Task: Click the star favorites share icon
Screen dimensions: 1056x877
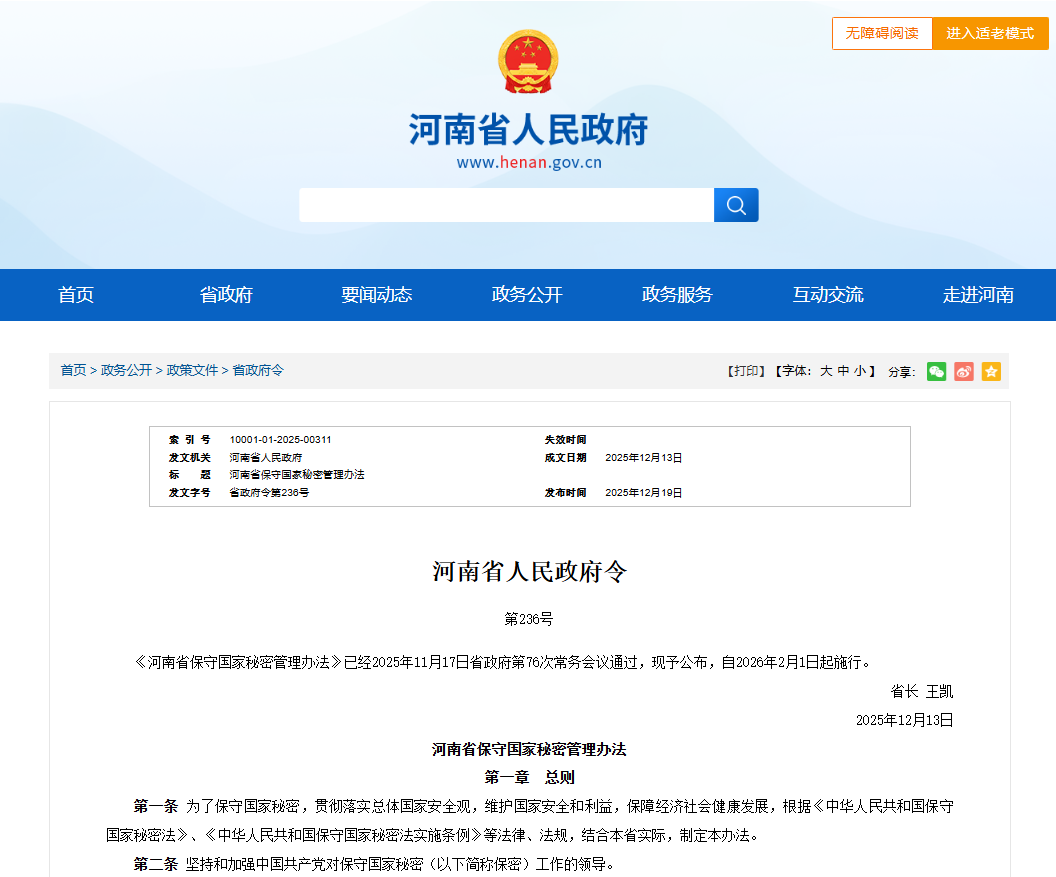Action: coord(991,371)
